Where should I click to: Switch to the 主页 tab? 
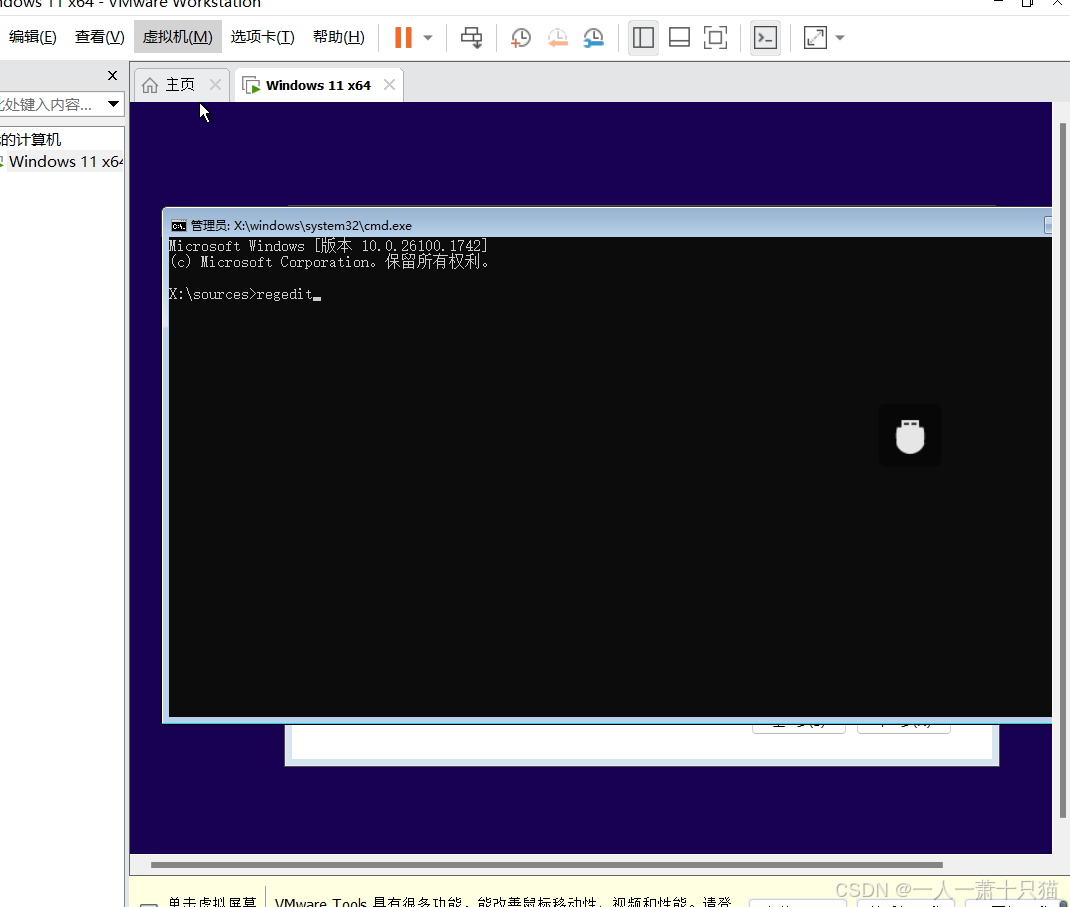pos(180,85)
